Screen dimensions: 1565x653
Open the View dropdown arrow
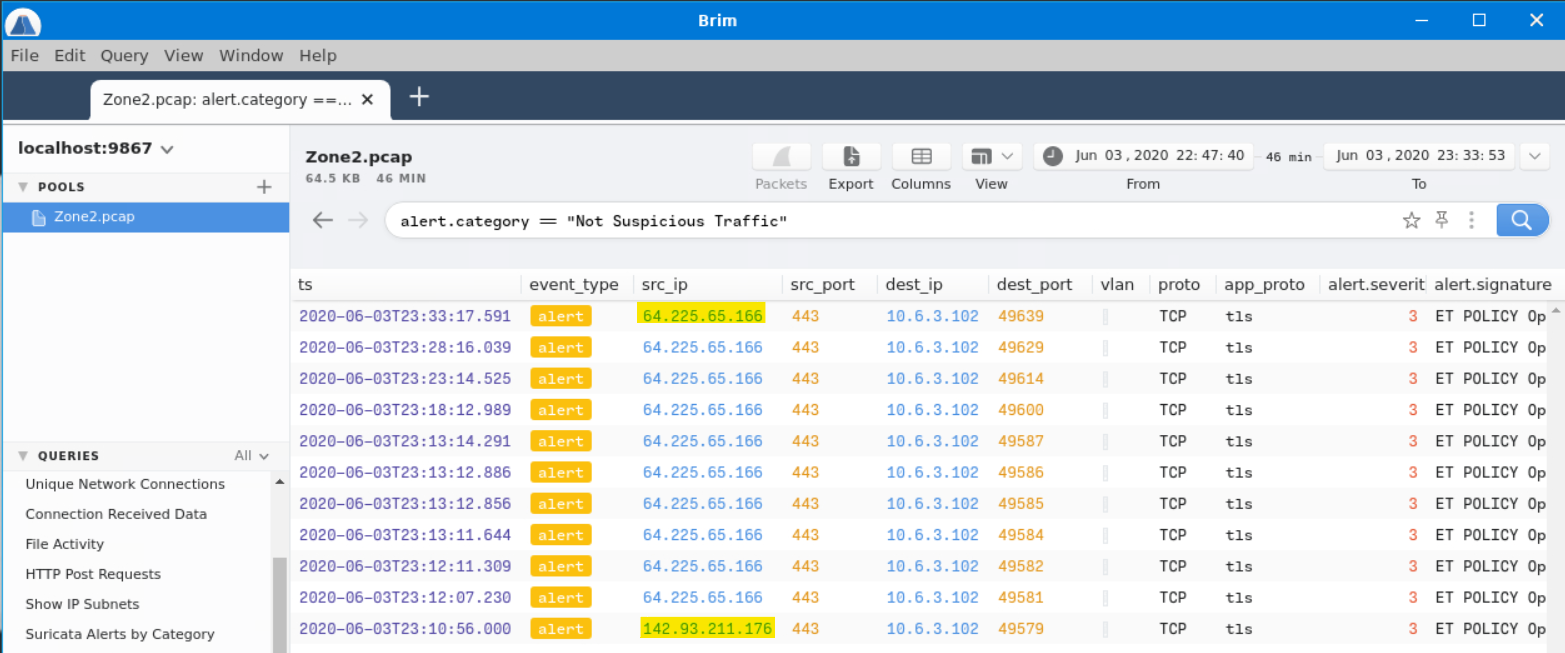click(x=1007, y=156)
